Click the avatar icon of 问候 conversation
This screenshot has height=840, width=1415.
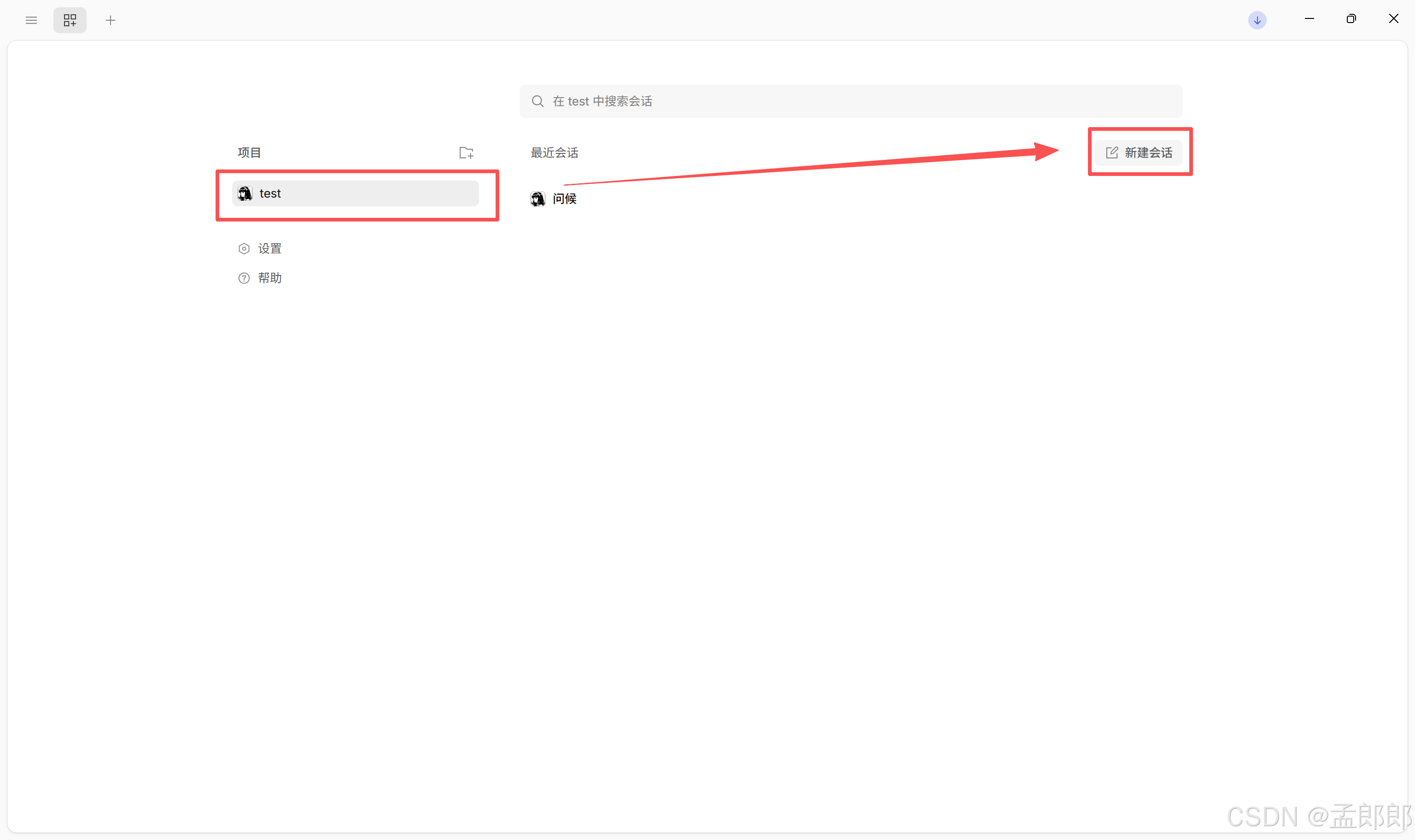pyautogui.click(x=538, y=198)
